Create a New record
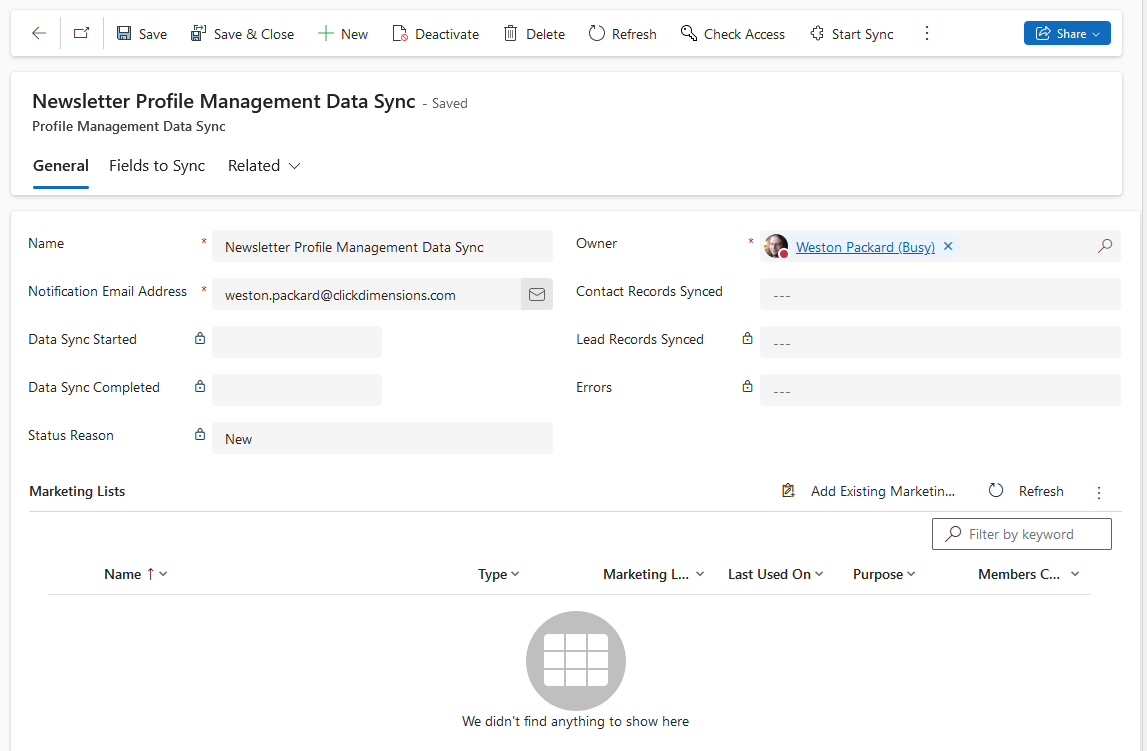This screenshot has height=751, width=1147. coord(343,34)
